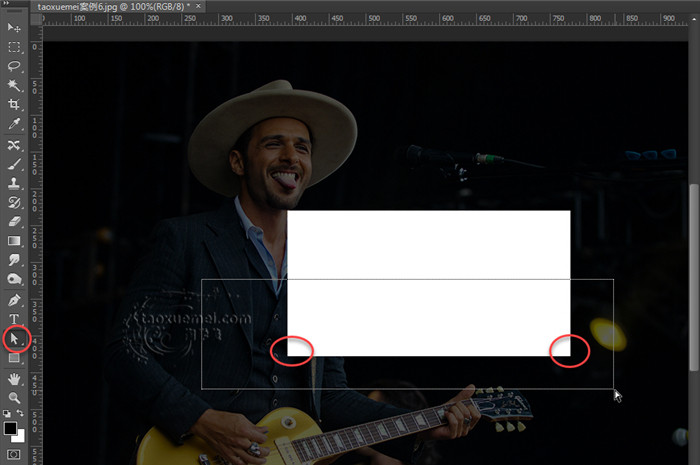Select the Move tool
The height and width of the screenshot is (465, 700).
tap(14, 28)
